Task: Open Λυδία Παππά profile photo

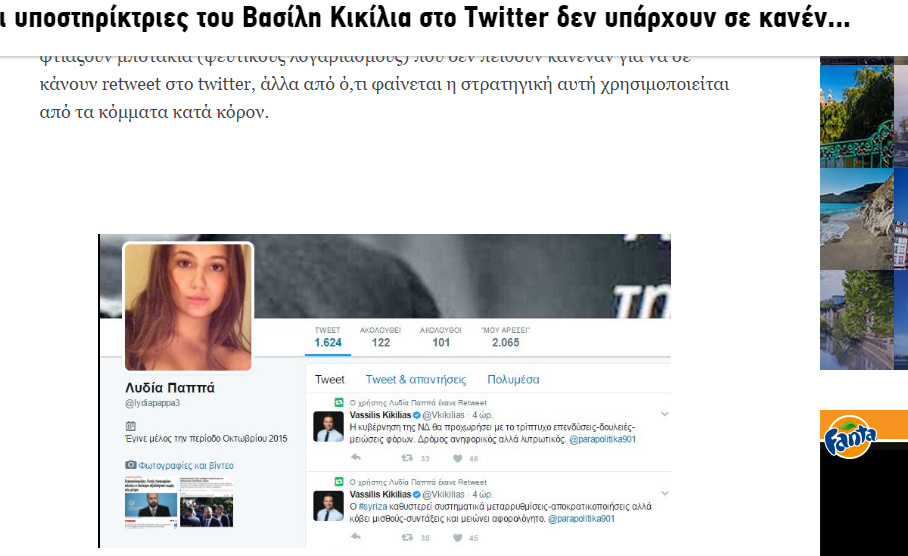Action: pyautogui.click(x=188, y=306)
